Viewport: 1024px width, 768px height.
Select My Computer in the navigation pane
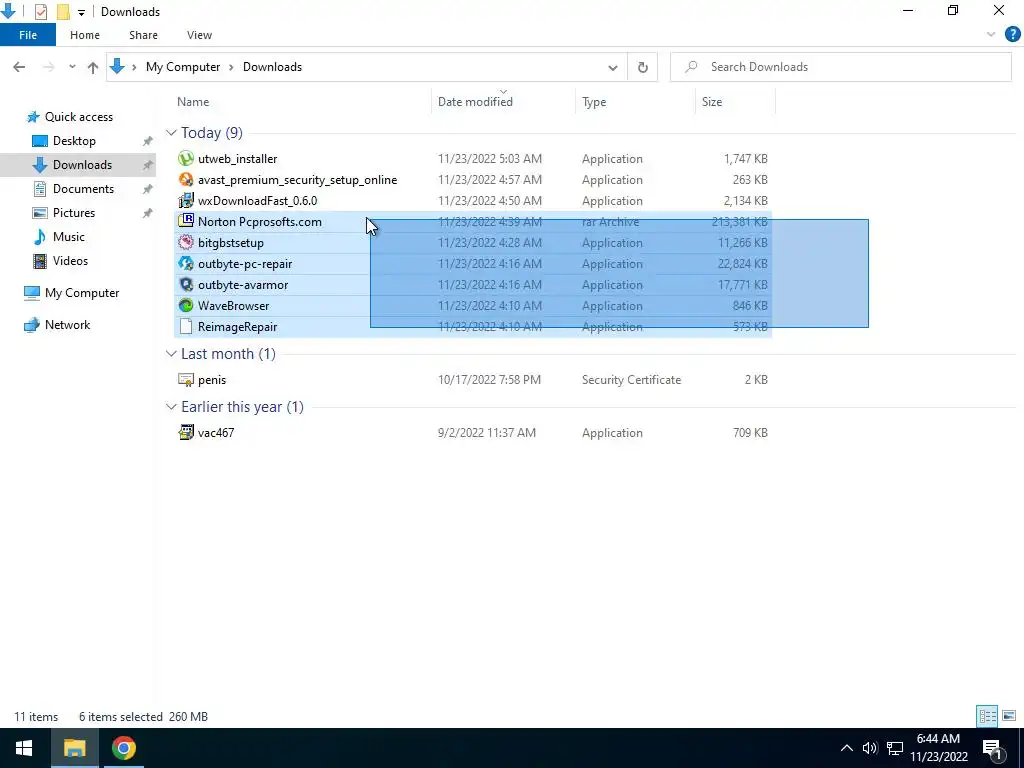coord(82,293)
